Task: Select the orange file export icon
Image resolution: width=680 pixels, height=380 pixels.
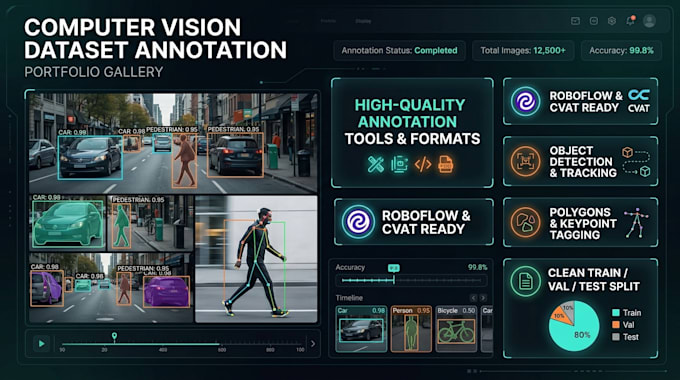Action: 445,164
